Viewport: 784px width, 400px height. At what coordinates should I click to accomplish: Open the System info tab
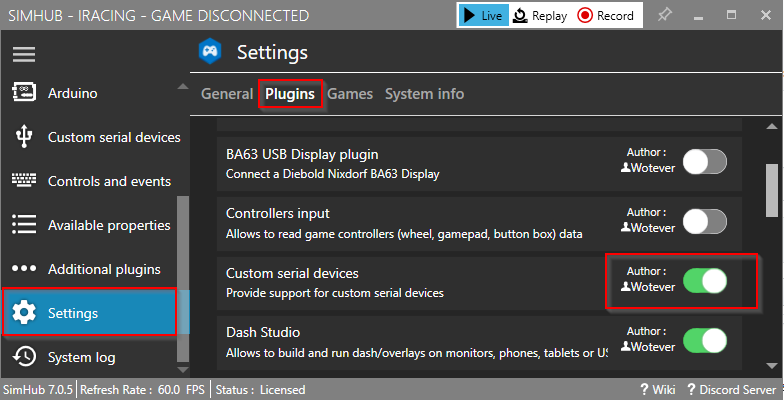tap(424, 94)
